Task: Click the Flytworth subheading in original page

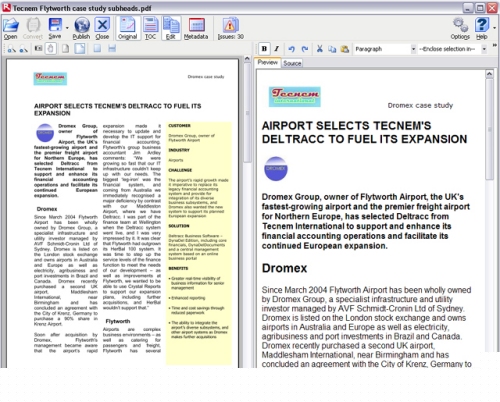Action: click(118, 321)
